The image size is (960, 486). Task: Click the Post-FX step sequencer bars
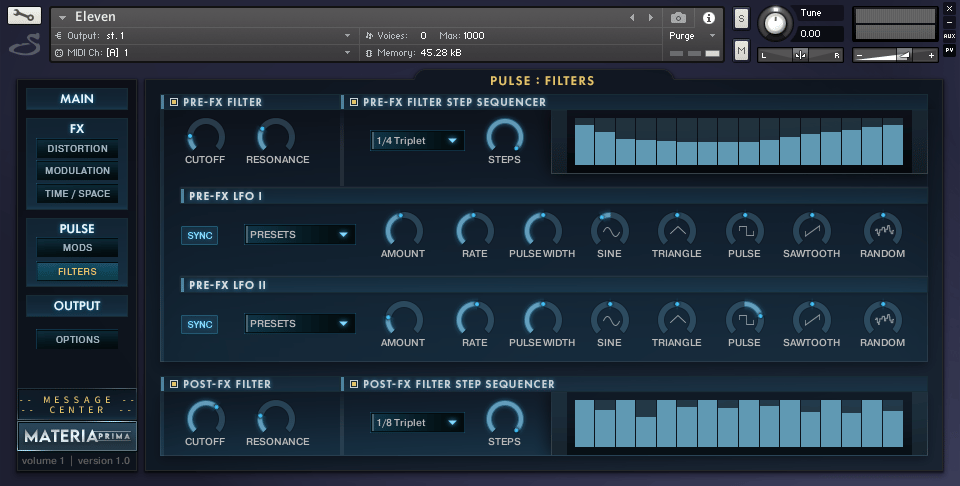coord(738,424)
